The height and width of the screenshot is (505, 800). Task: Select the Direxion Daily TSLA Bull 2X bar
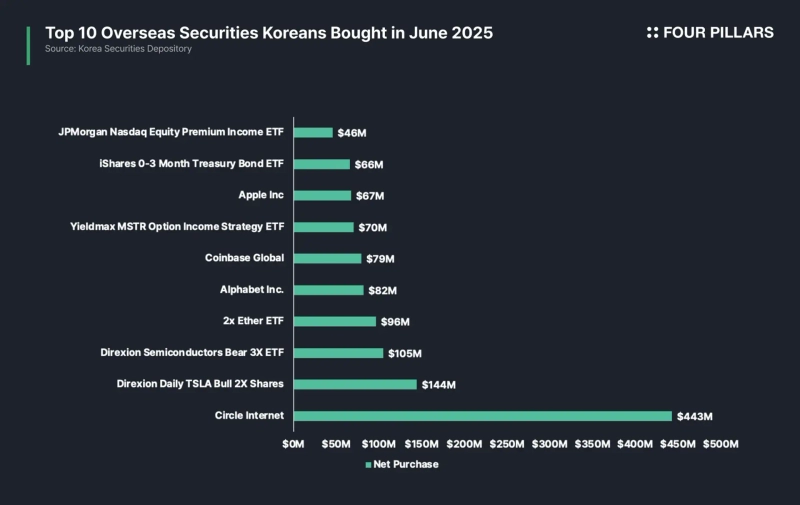click(x=355, y=384)
